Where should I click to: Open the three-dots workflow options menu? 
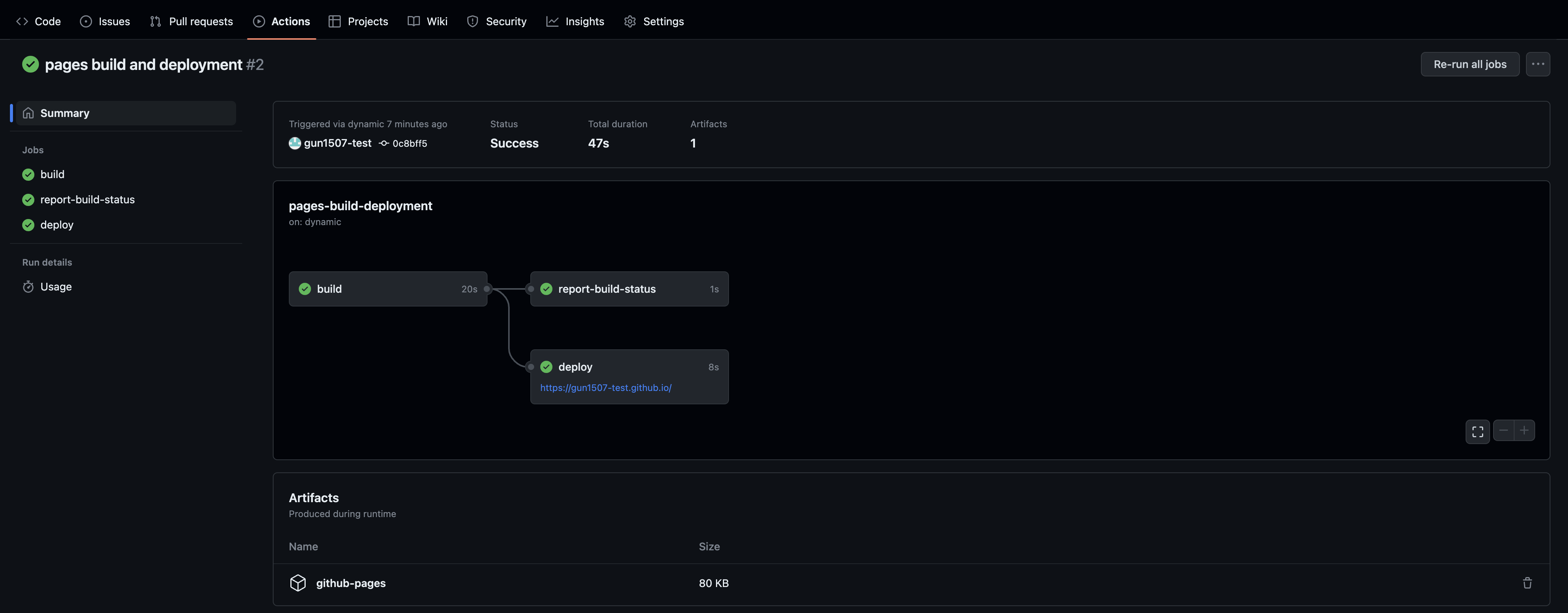pyautogui.click(x=1537, y=64)
